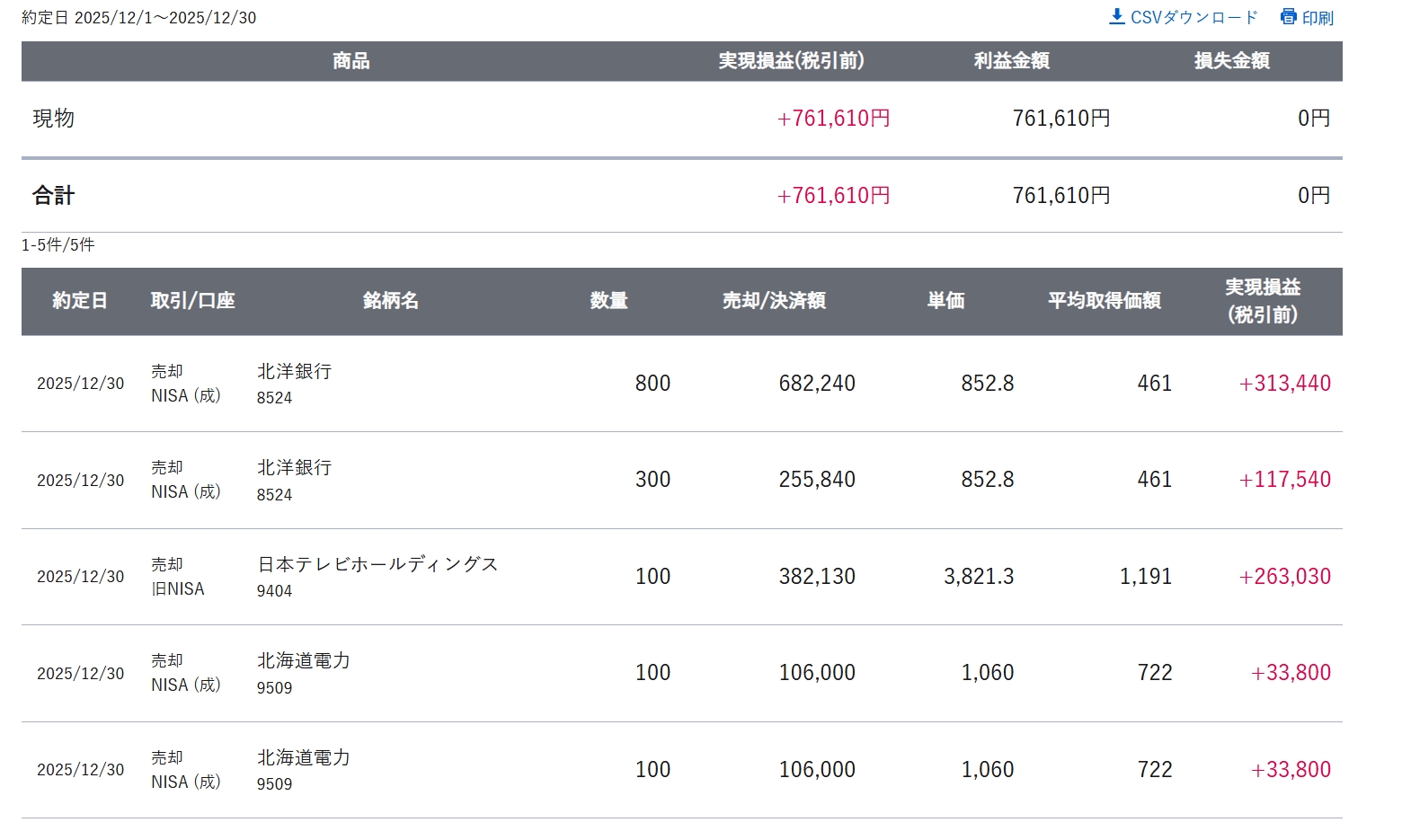The image size is (1402, 840).
Task: Click the CSV download arrow icon
Action: click(x=1117, y=17)
